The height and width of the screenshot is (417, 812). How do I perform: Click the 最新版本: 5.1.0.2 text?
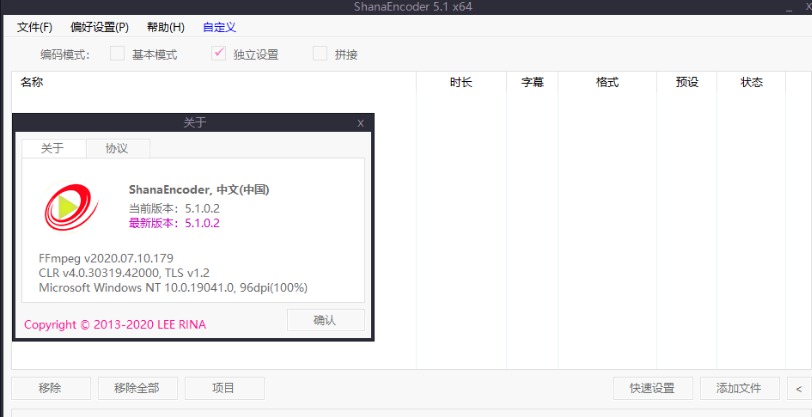(174, 223)
